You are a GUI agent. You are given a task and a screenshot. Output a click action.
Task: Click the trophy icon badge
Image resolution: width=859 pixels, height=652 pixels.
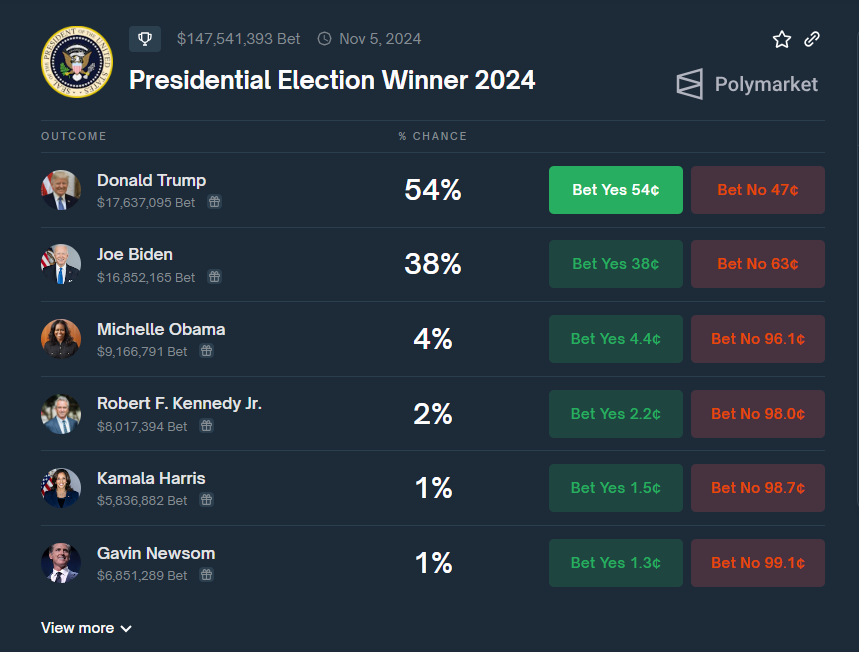pyautogui.click(x=145, y=39)
